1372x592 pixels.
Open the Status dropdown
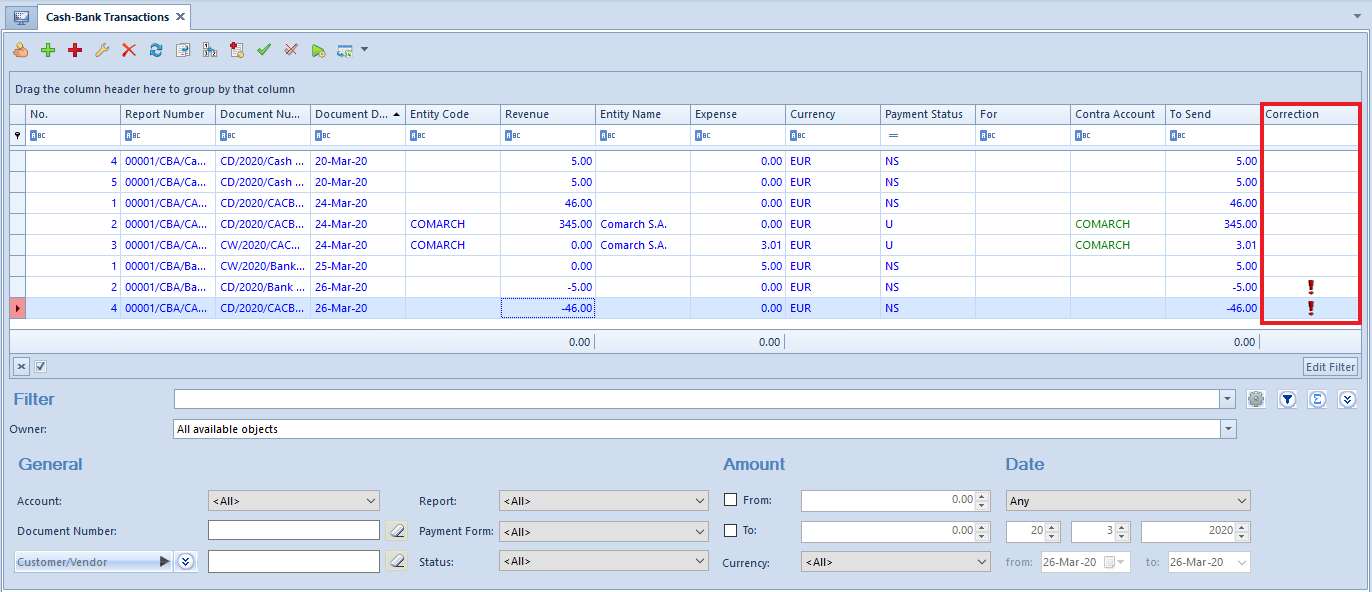tap(603, 561)
